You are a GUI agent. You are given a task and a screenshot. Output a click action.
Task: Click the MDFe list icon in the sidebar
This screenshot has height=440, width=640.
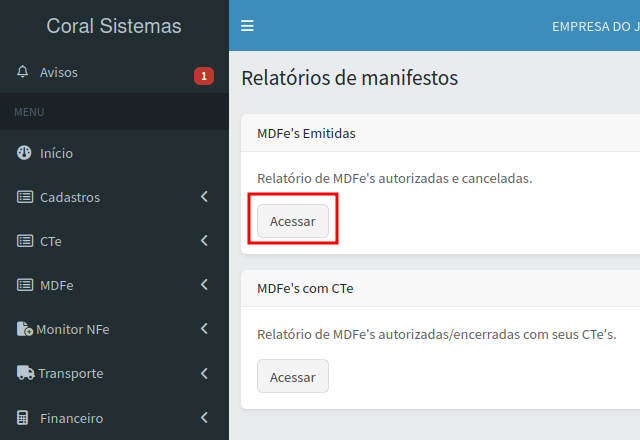(x=25, y=285)
